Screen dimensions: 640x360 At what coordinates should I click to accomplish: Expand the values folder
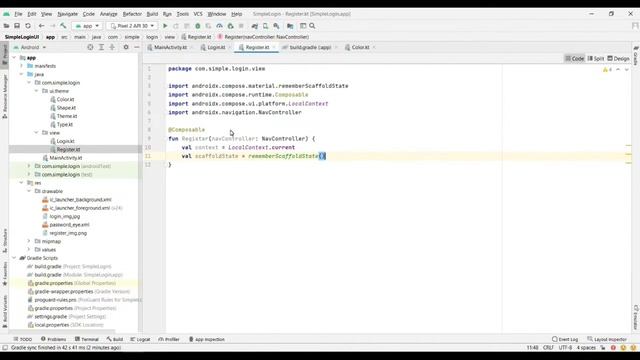coord(29,249)
